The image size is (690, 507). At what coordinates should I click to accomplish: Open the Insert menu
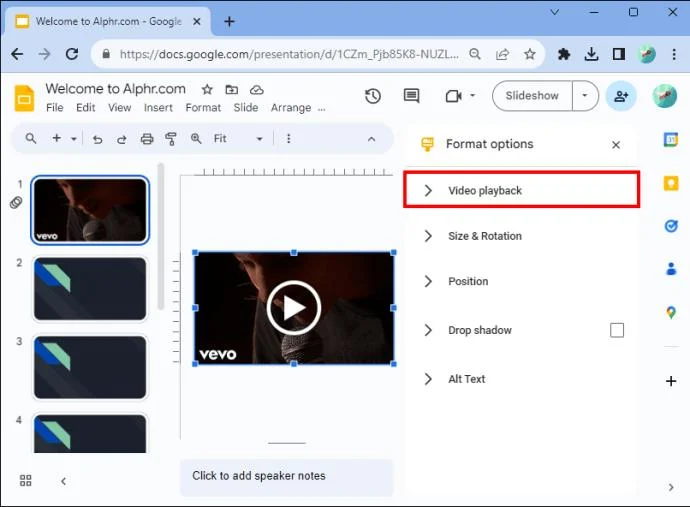coord(158,108)
